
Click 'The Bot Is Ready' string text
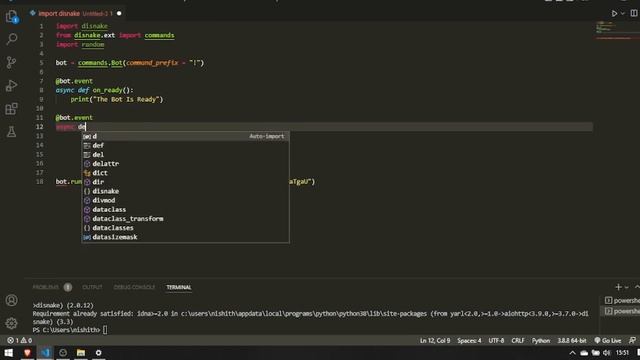(126, 100)
